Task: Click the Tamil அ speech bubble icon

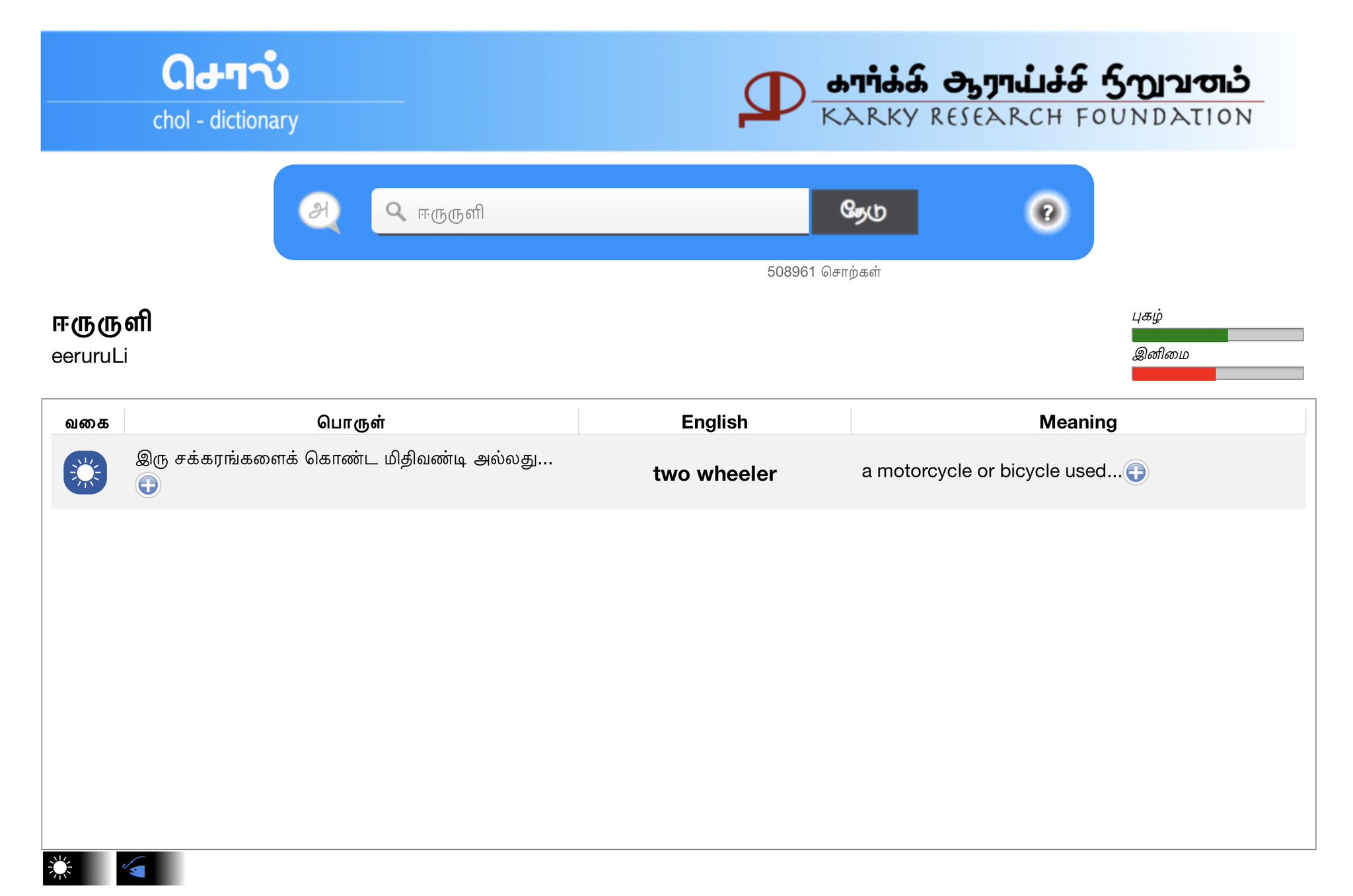Action: [320, 211]
